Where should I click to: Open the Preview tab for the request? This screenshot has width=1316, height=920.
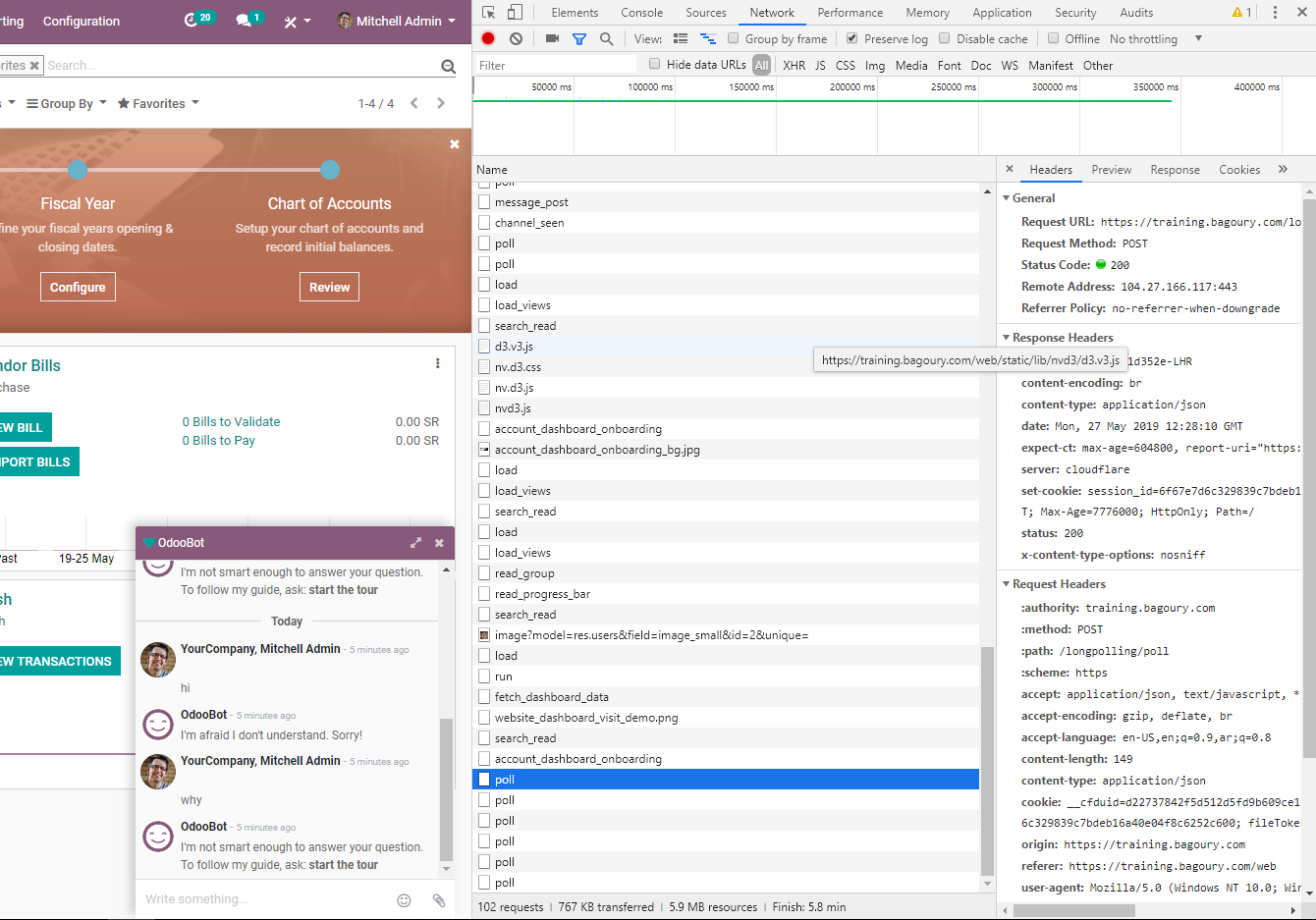tap(1111, 169)
